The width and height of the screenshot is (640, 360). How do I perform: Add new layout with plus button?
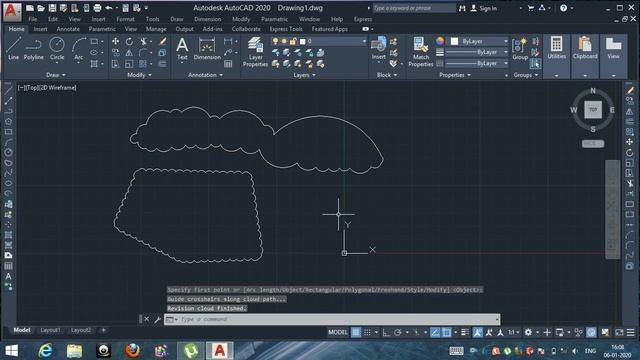(x=103, y=330)
